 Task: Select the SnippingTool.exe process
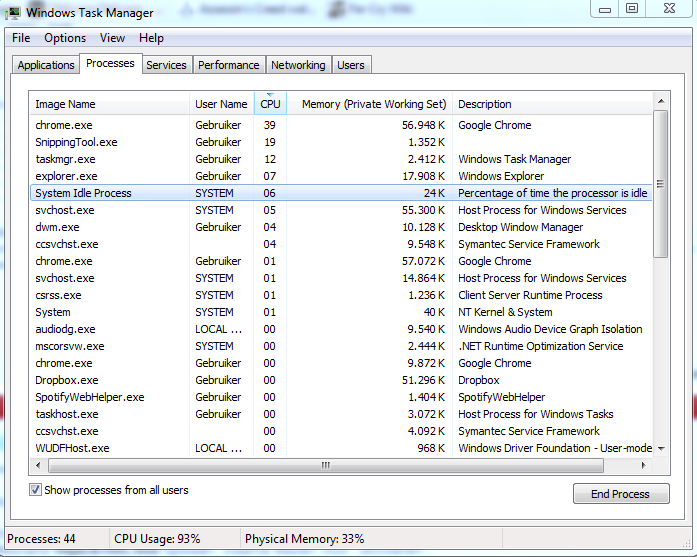pyautogui.click(x=341, y=142)
